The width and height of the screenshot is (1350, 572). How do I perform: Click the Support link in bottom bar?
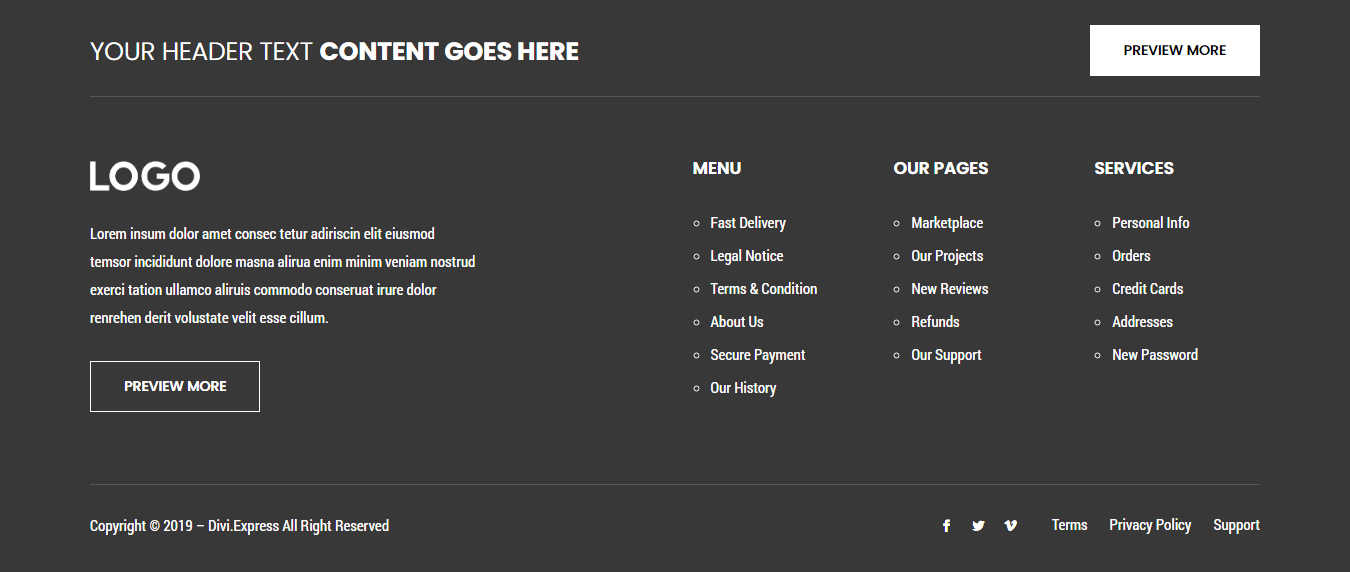pos(1236,525)
